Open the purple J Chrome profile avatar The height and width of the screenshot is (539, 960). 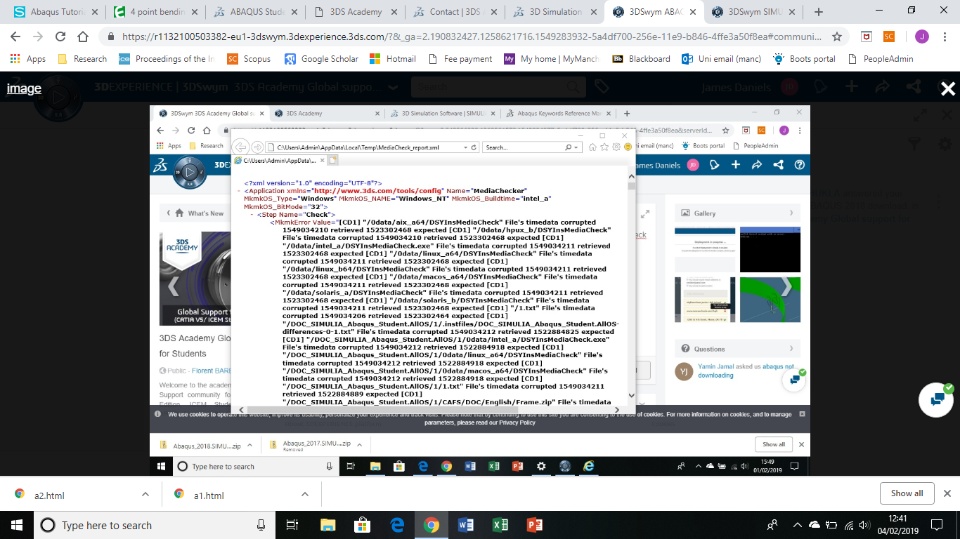(x=921, y=37)
